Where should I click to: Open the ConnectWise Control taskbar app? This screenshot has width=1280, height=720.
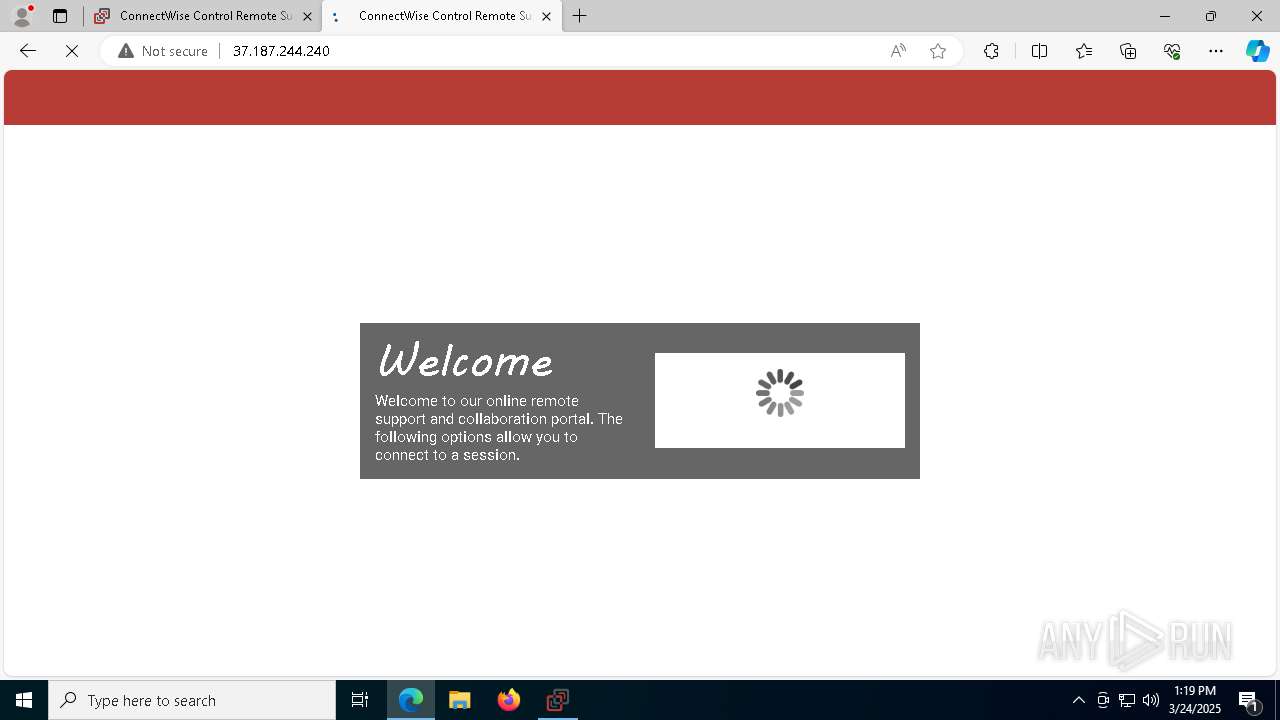tap(558, 700)
